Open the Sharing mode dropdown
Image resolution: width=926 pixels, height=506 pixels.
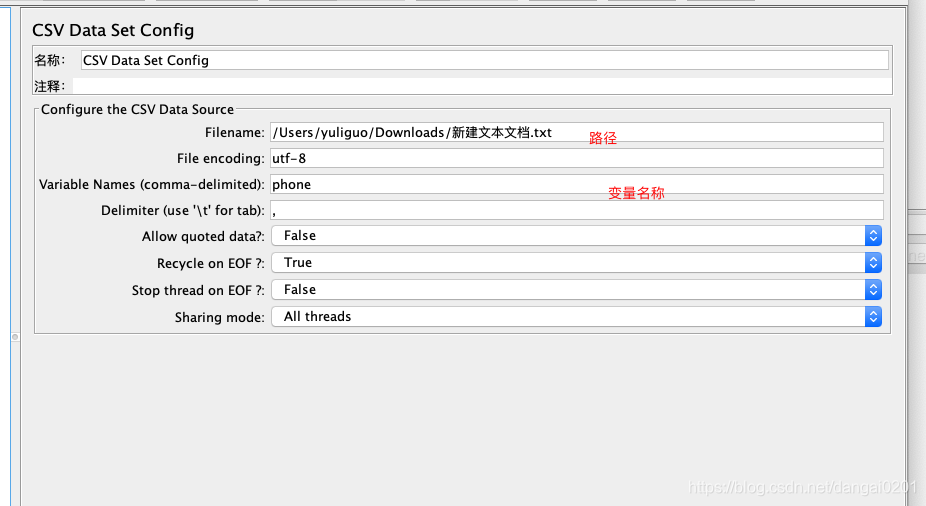click(576, 317)
